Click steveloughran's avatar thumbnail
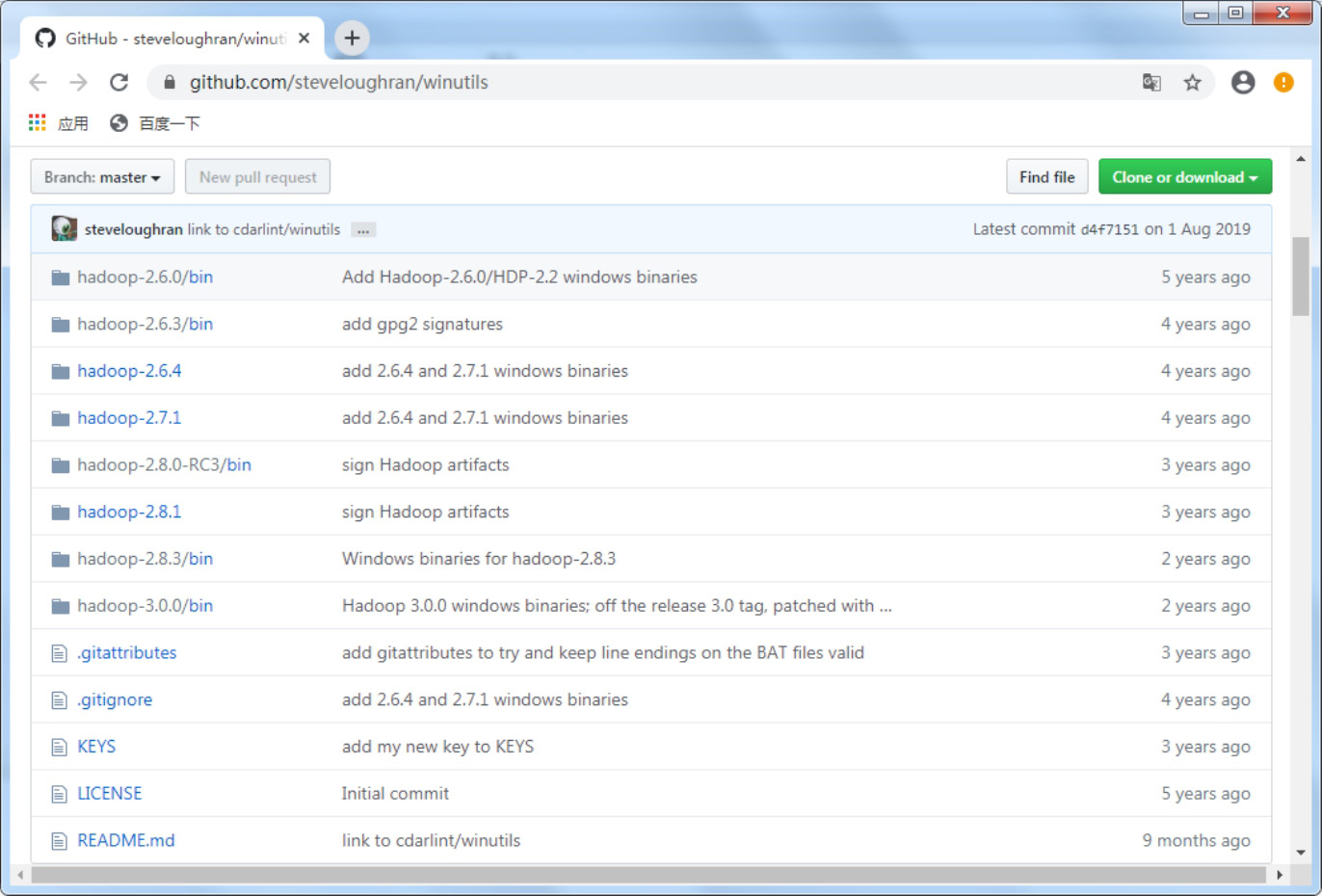Viewport: 1322px width, 896px height. 65,228
